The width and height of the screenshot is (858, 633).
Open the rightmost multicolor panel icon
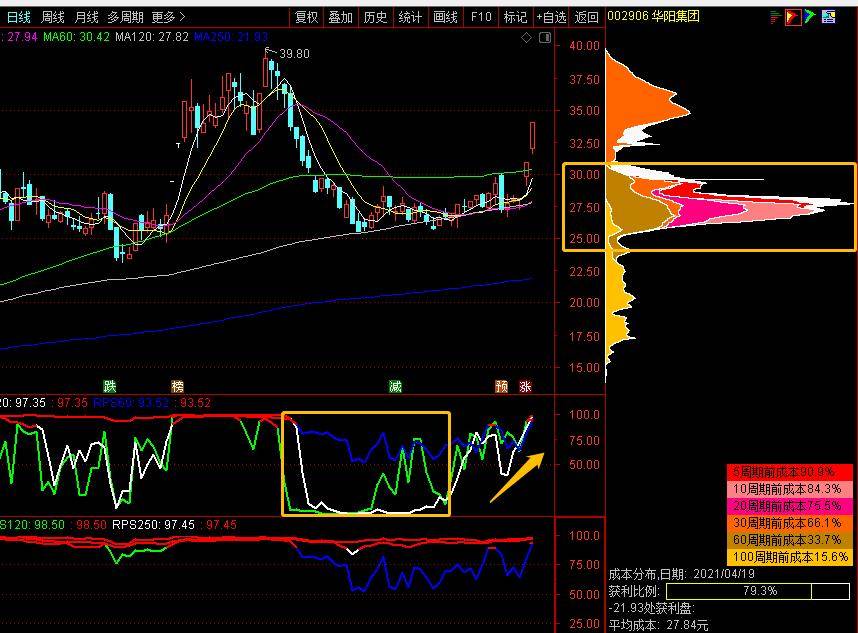(x=827, y=17)
